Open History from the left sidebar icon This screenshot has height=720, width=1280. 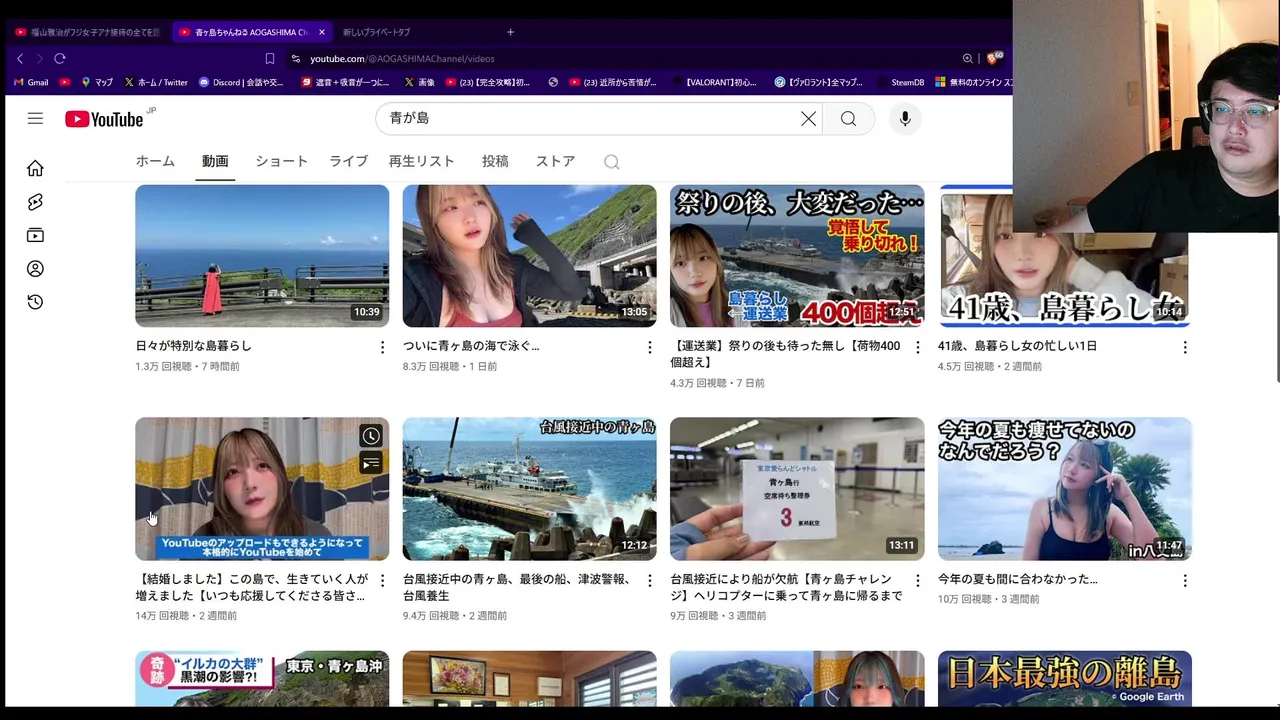pos(35,302)
